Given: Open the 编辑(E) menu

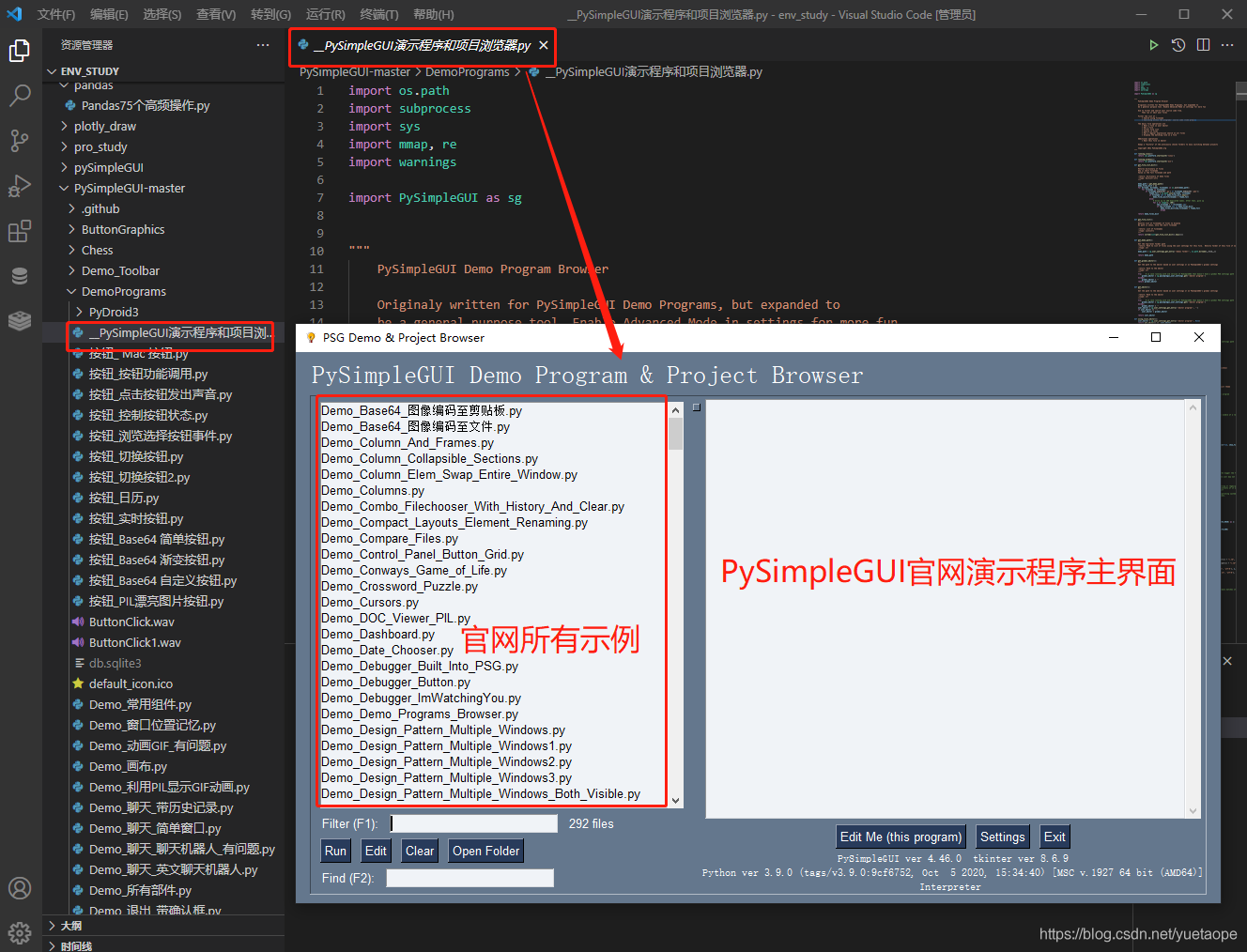Looking at the screenshot, I should coord(110,14).
